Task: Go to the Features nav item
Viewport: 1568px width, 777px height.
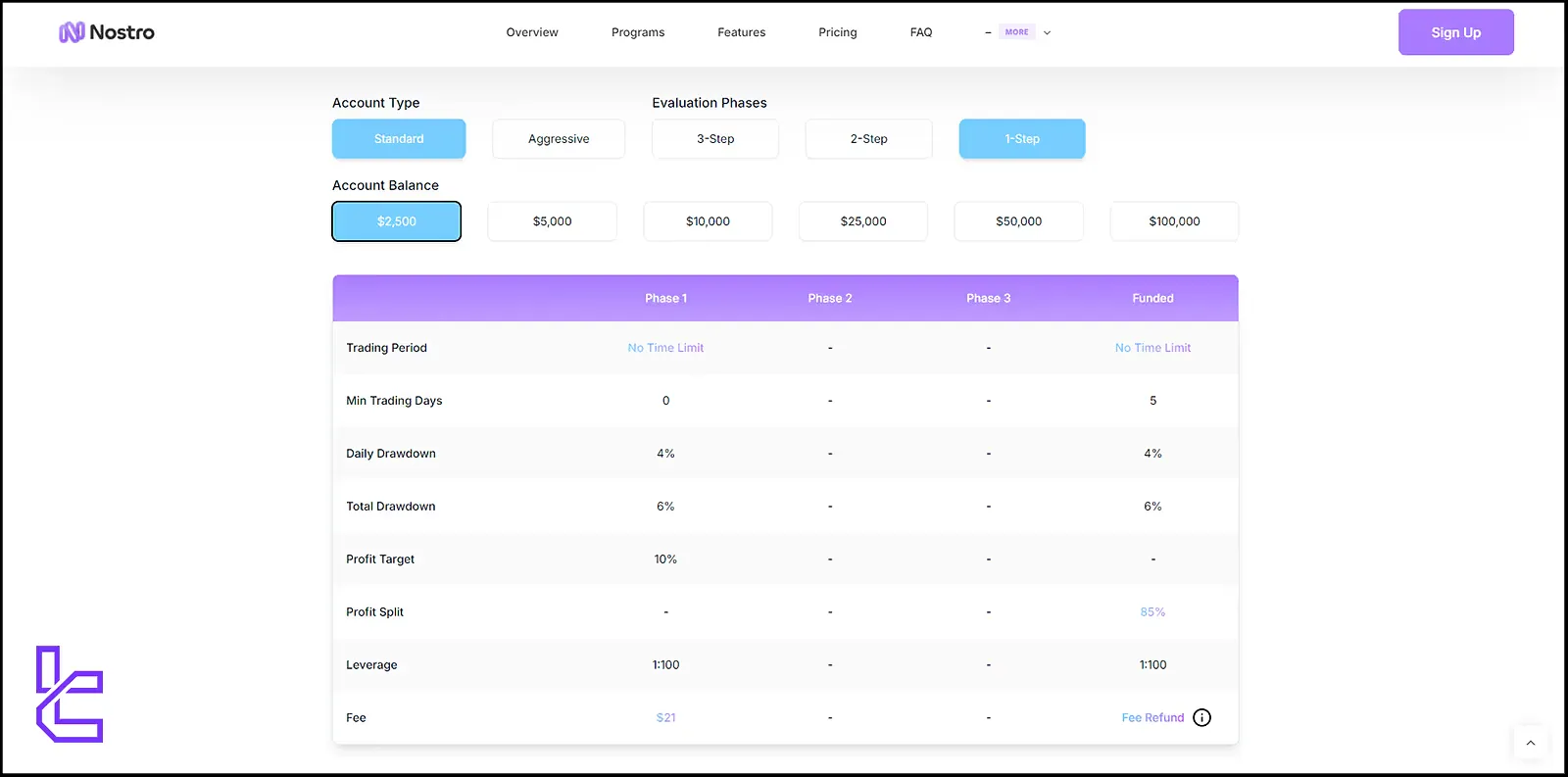Action: point(742,32)
